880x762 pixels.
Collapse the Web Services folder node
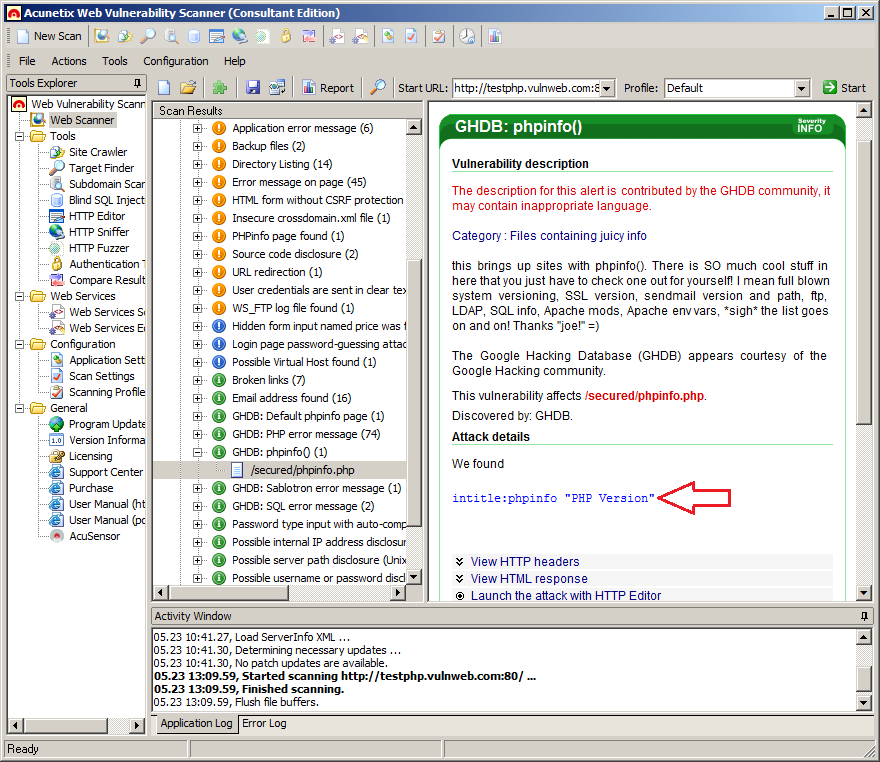pos(20,296)
